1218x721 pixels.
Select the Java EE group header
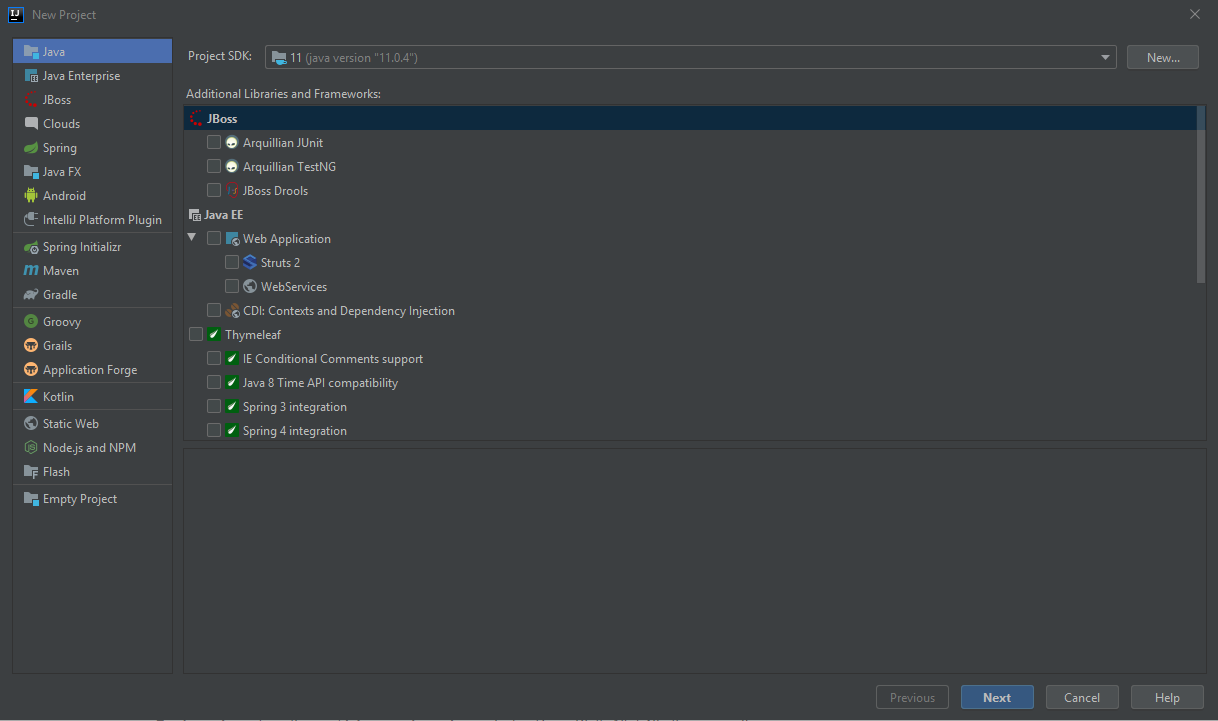point(690,215)
